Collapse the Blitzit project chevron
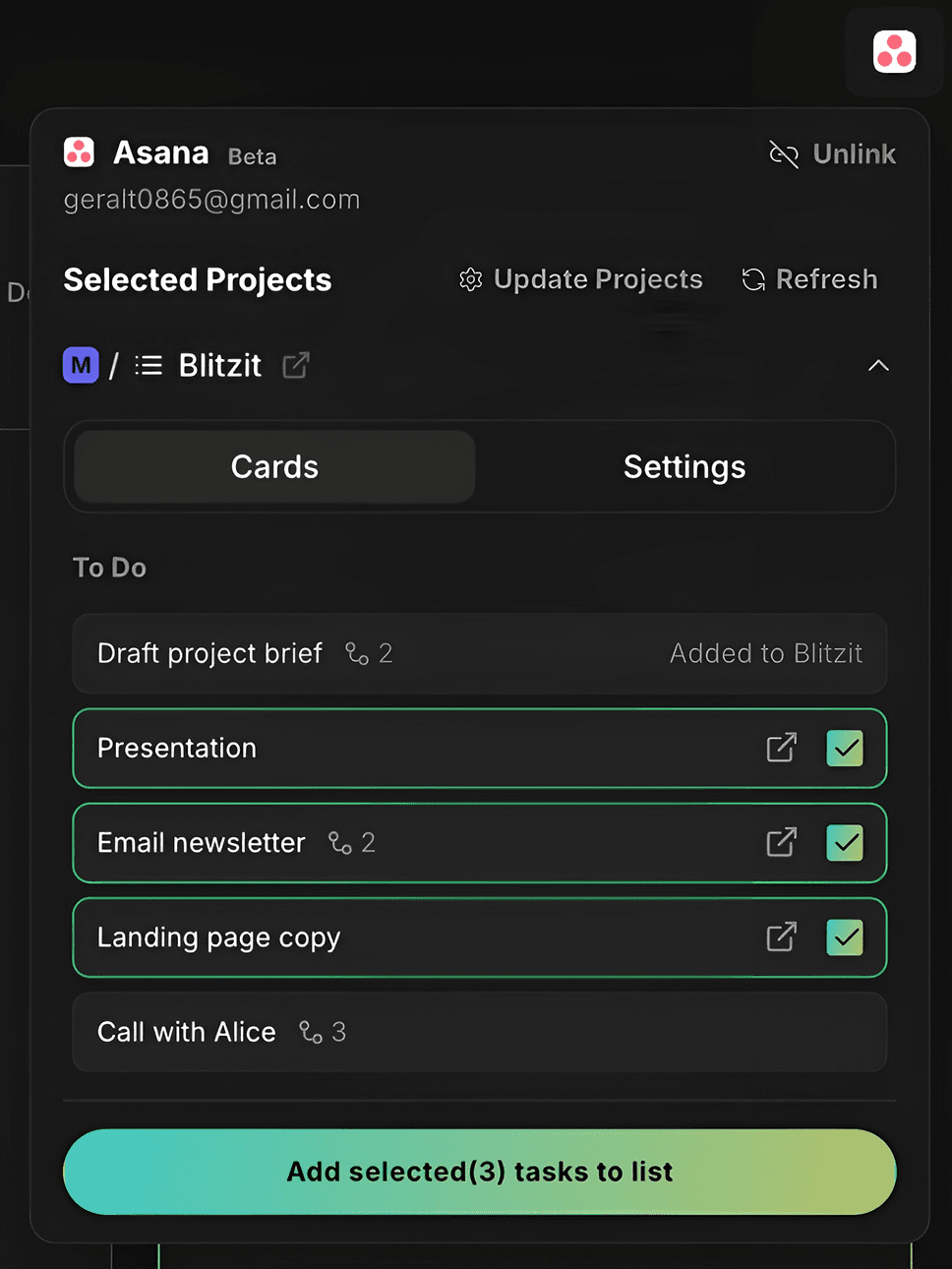The width and height of the screenshot is (952, 1269). [x=878, y=366]
